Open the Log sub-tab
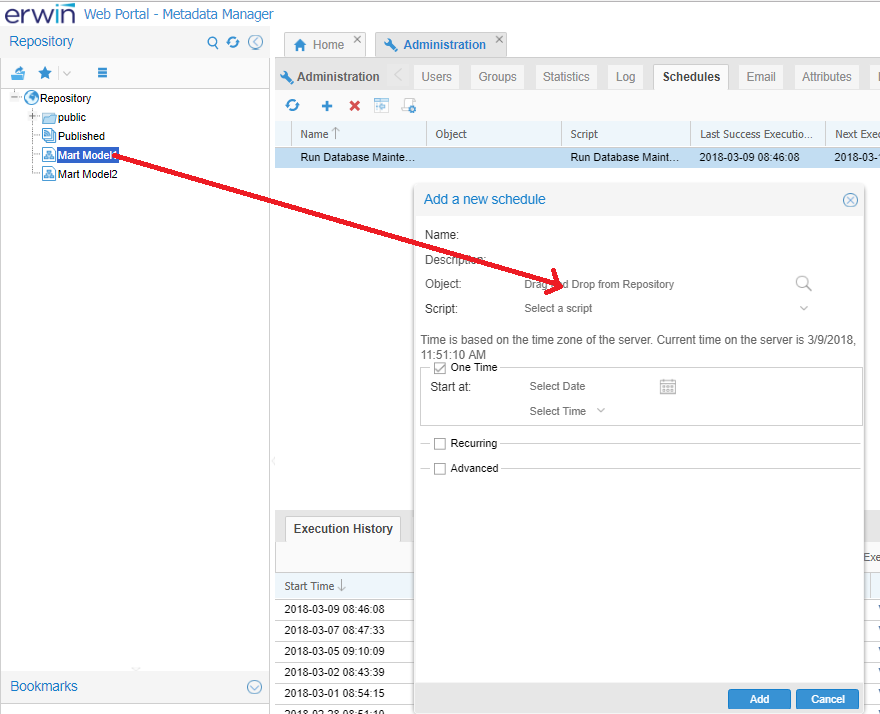Image resolution: width=880 pixels, height=714 pixels. [625, 77]
